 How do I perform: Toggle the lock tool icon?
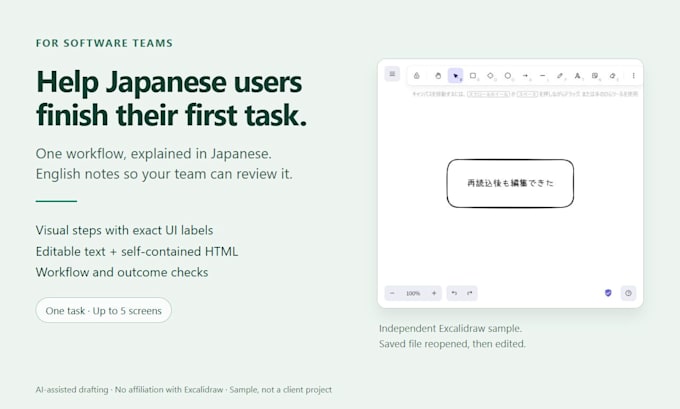pos(416,75)
